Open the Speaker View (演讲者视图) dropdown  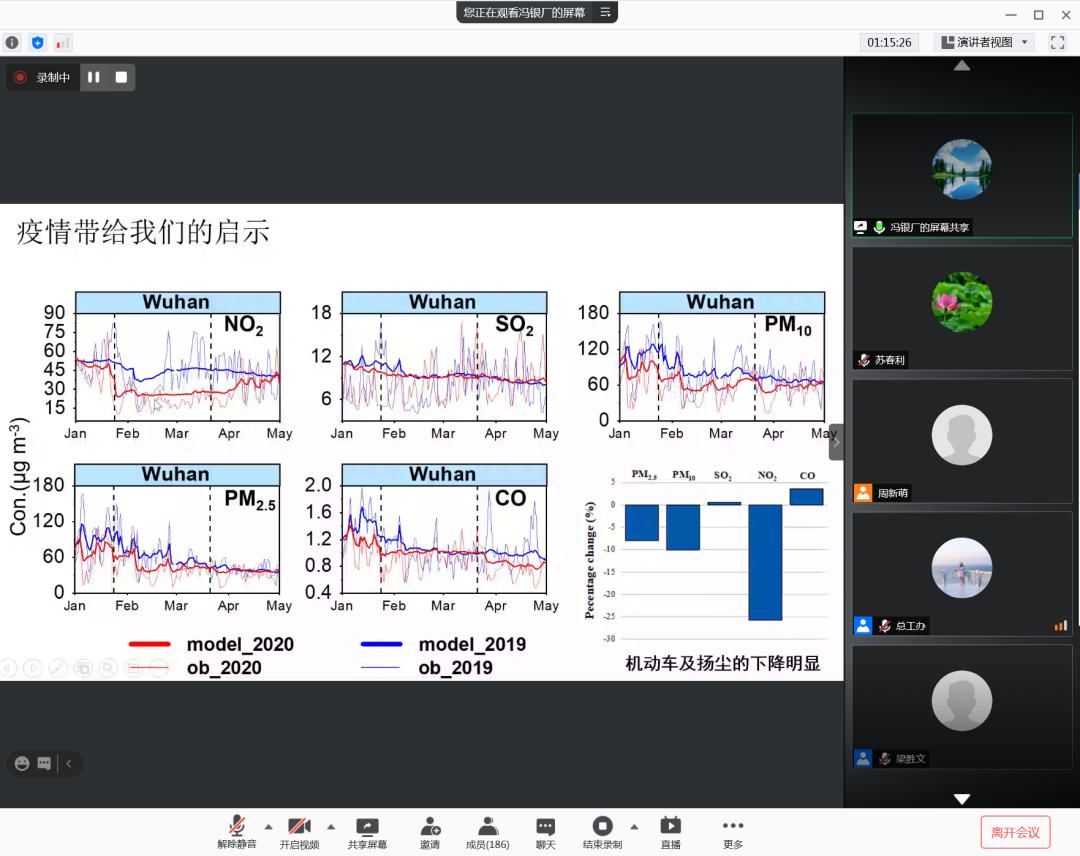coord(983,42)
